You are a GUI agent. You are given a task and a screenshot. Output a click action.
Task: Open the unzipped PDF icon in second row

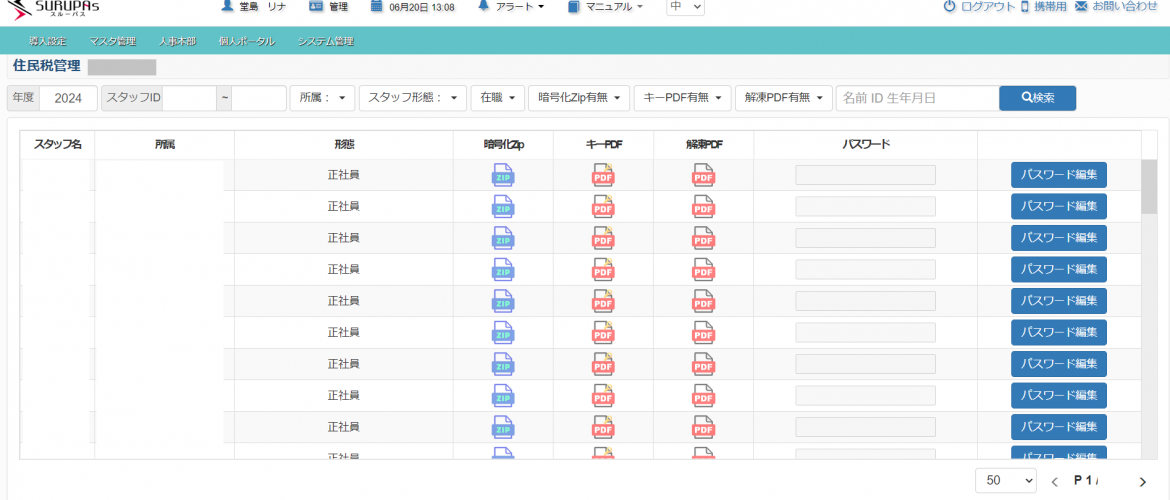click(704, 207)
